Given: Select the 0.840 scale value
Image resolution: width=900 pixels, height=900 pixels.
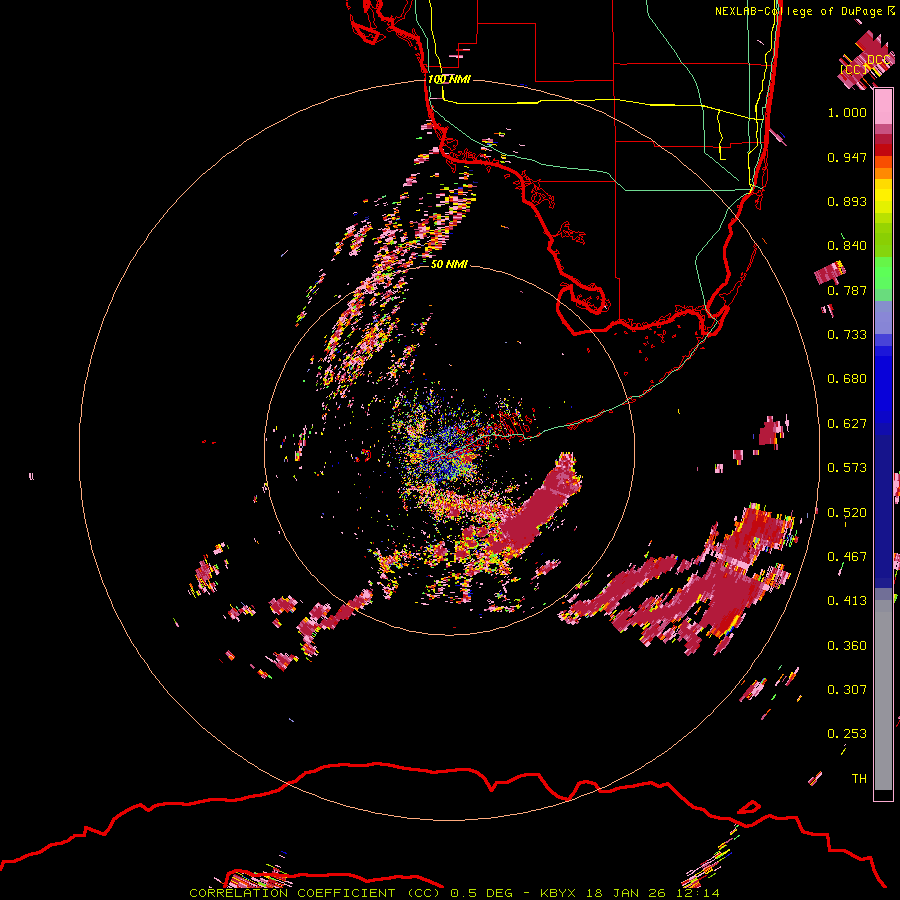Looking at the screenshot, I should (847, 246).
